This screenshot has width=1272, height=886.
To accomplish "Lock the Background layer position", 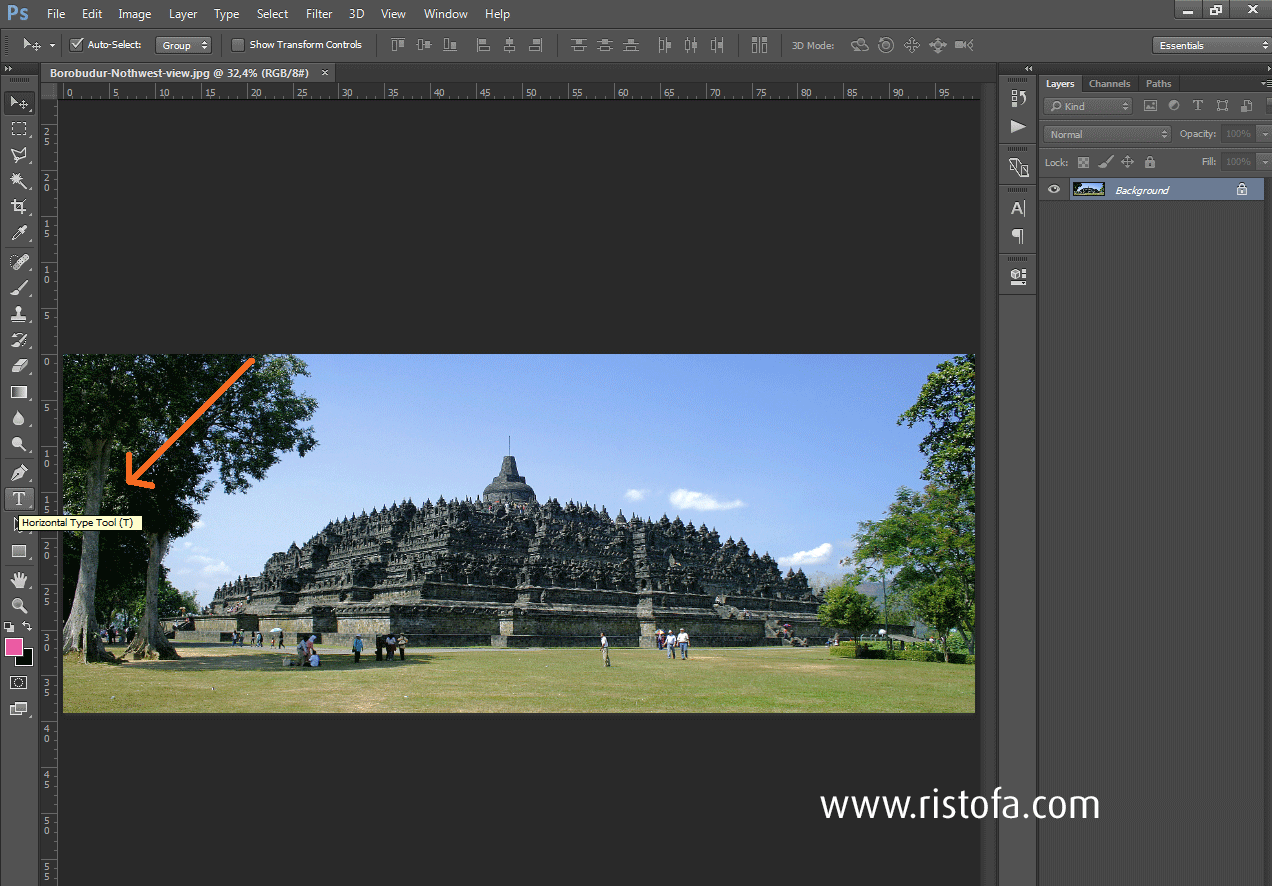I will (x=1126, y=161).
